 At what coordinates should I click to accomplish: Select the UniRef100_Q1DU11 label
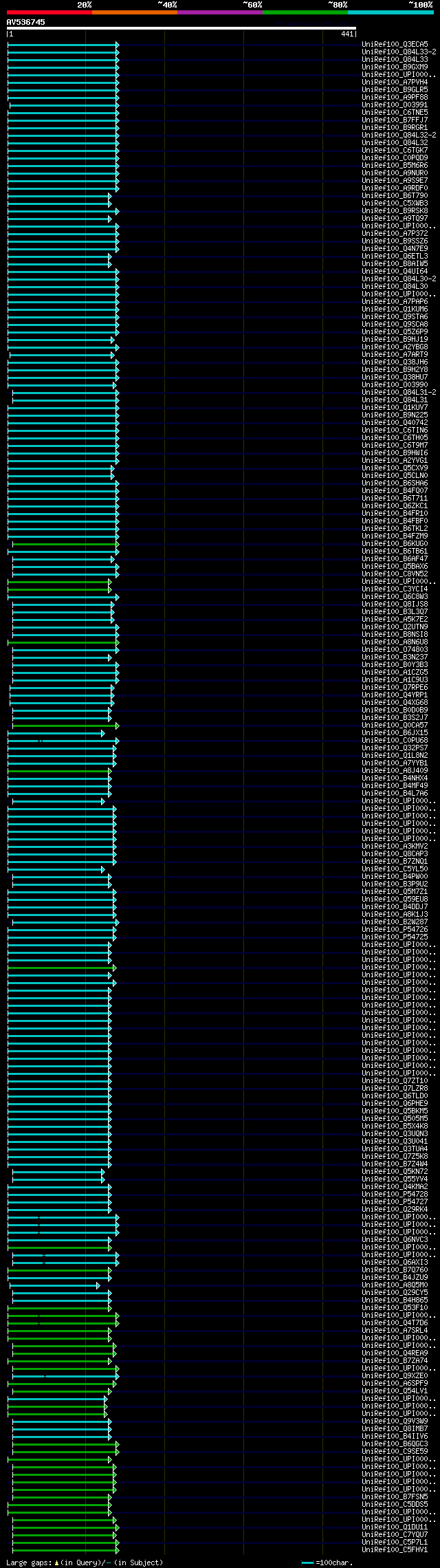(395, 1527)
